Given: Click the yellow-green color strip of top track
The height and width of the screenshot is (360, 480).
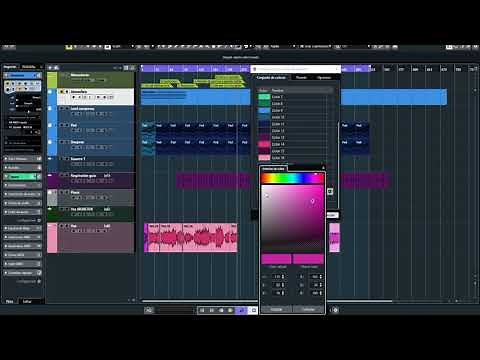Looking at the screenshot, I should pos(52,80).
